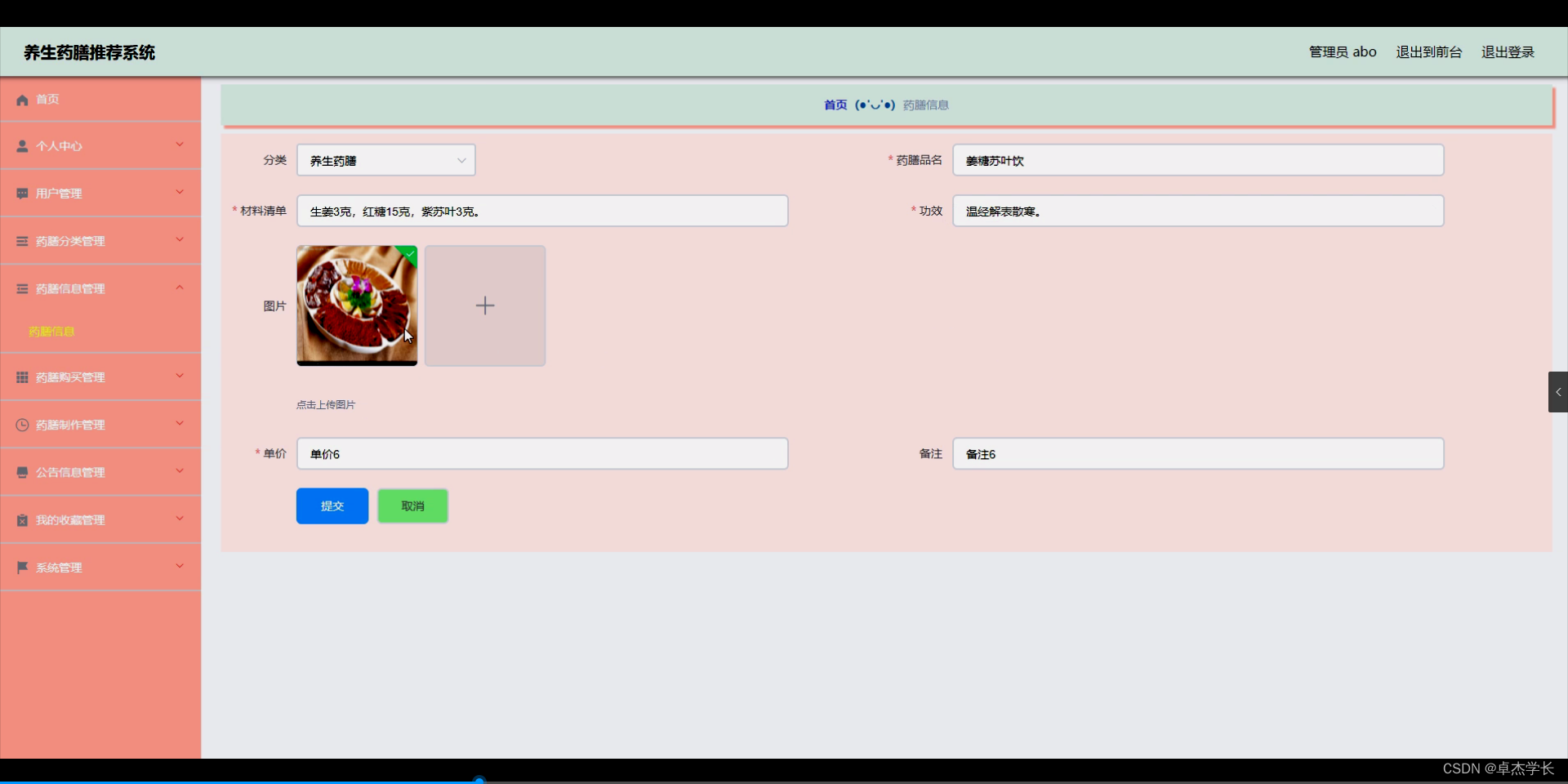The image size is (1568, 784).
Task: Open the collapsed side panel arrow at right edge
Action: click(x=1558, y=392)
